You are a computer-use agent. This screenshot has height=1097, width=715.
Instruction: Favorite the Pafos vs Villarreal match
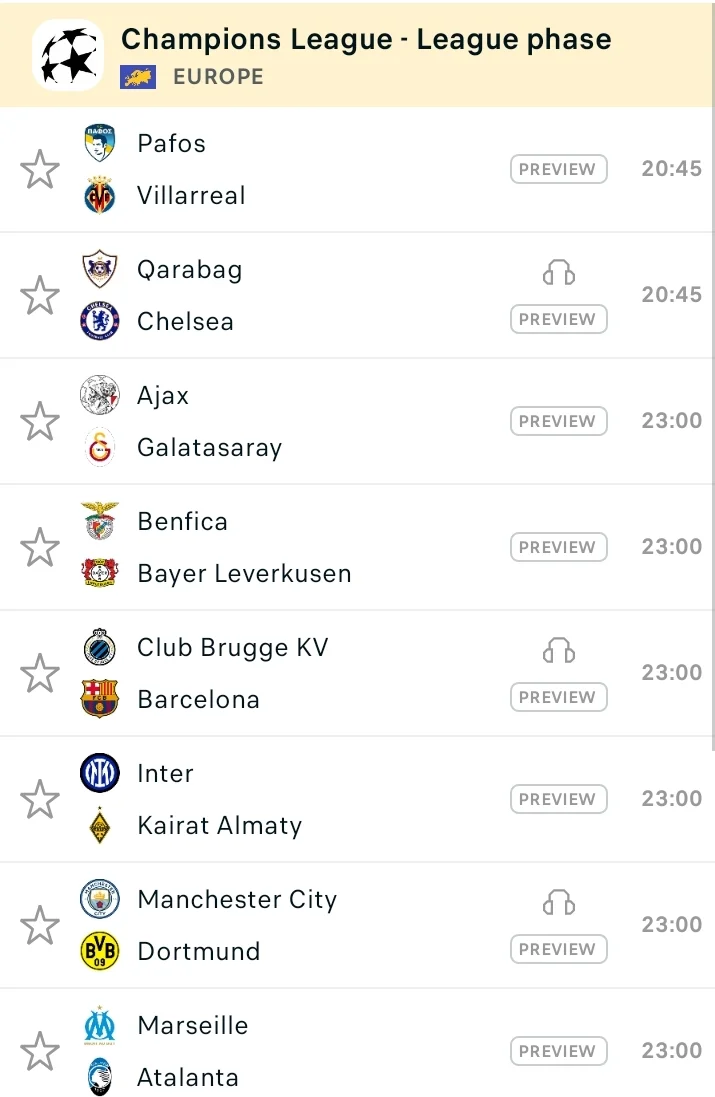[40, 169]
